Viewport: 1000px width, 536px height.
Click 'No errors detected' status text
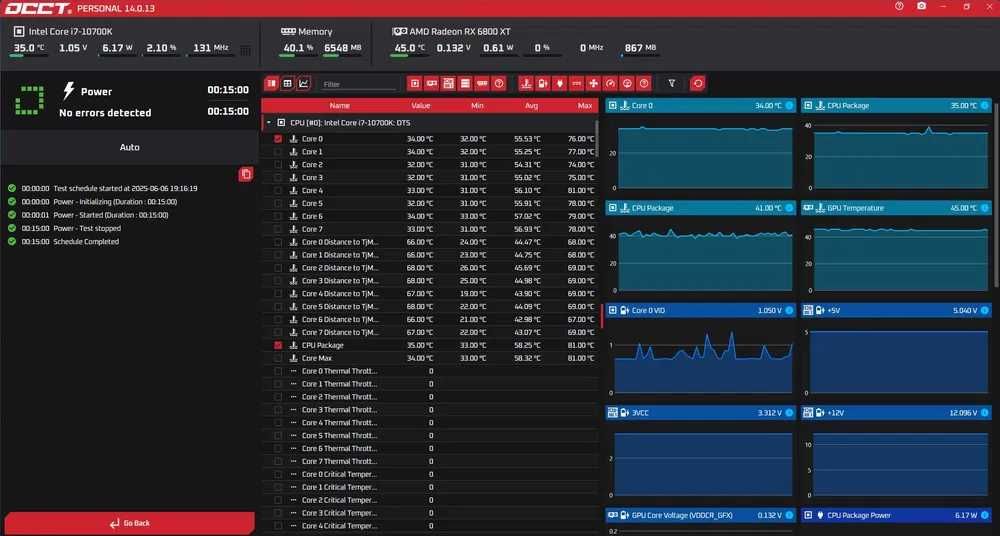[x=105, y=113]
